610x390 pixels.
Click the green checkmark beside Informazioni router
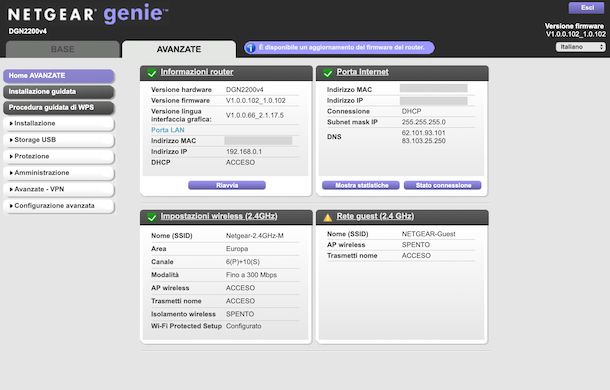coord(152,73)
